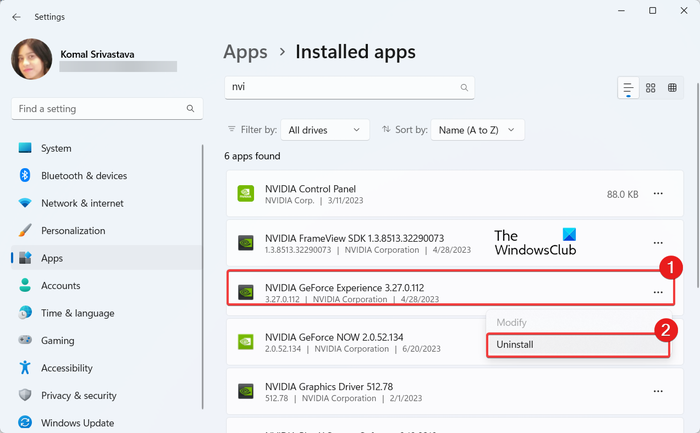
Task: Switch to grid view layout
Action: (651, 88)
